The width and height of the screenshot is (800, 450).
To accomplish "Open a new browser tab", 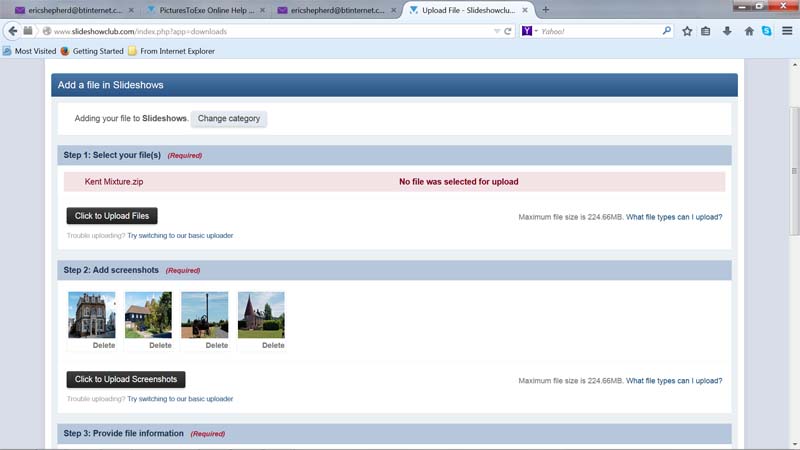I will 545,10.
